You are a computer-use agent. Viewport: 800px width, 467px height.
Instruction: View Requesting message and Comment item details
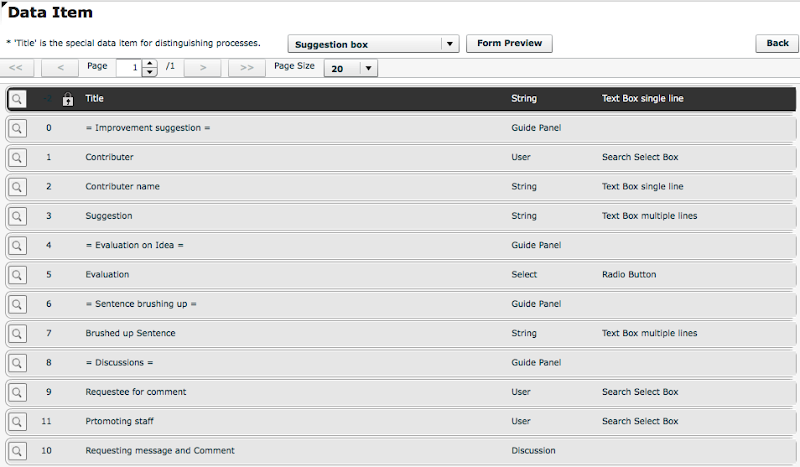pyautogui.click(x=18, y=451)
